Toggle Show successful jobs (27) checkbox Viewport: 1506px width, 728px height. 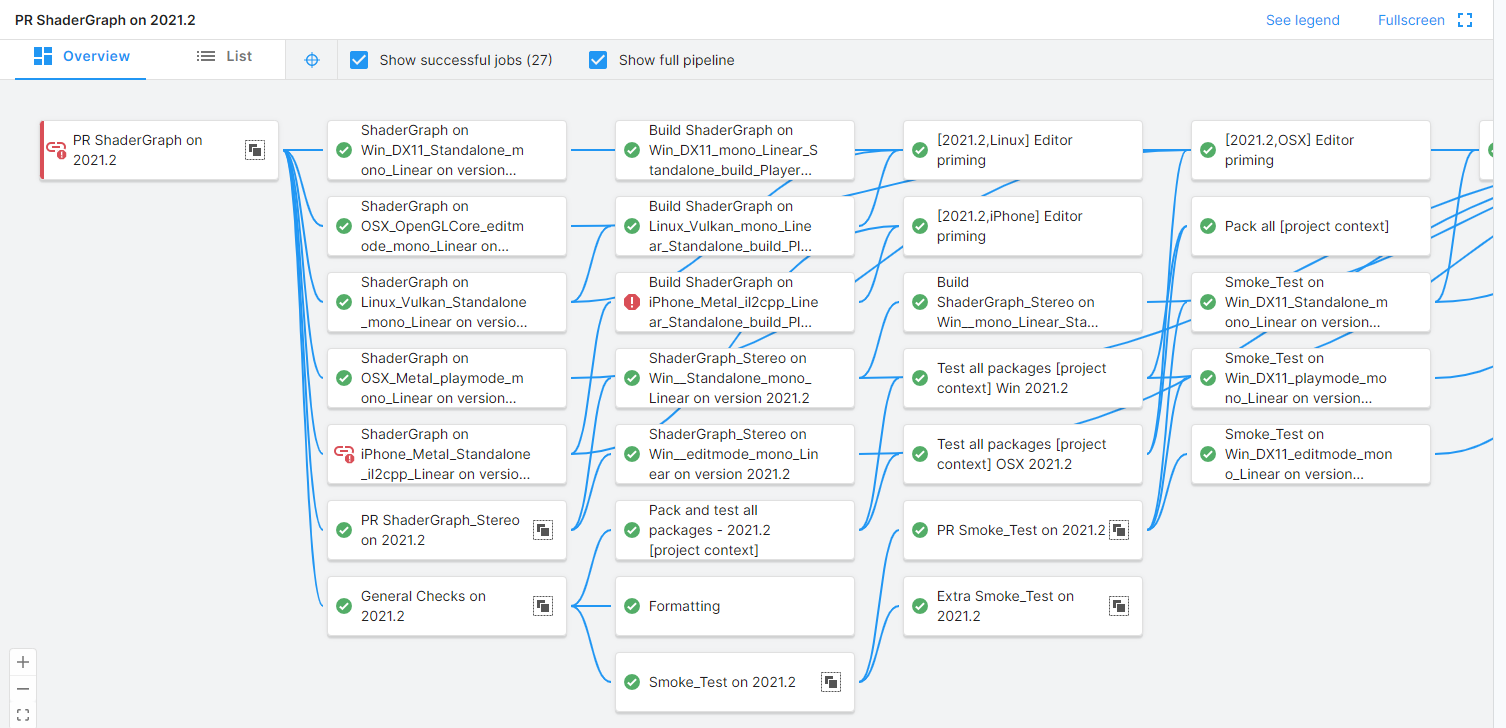pyautogui.click(x=359, y=60)
